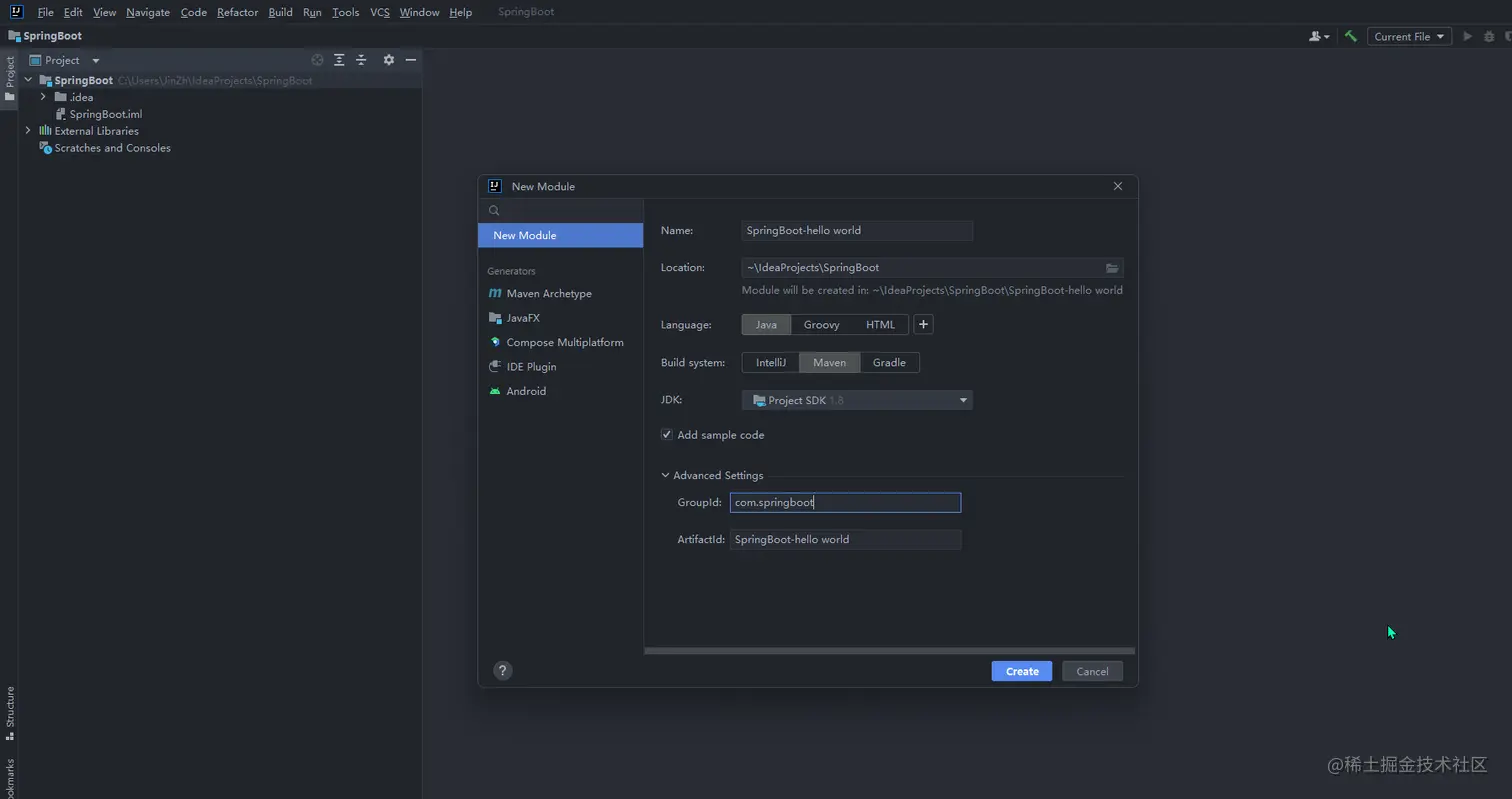Open the Navigate menu
Screen dimensions: 1512x799
[148, 12]
